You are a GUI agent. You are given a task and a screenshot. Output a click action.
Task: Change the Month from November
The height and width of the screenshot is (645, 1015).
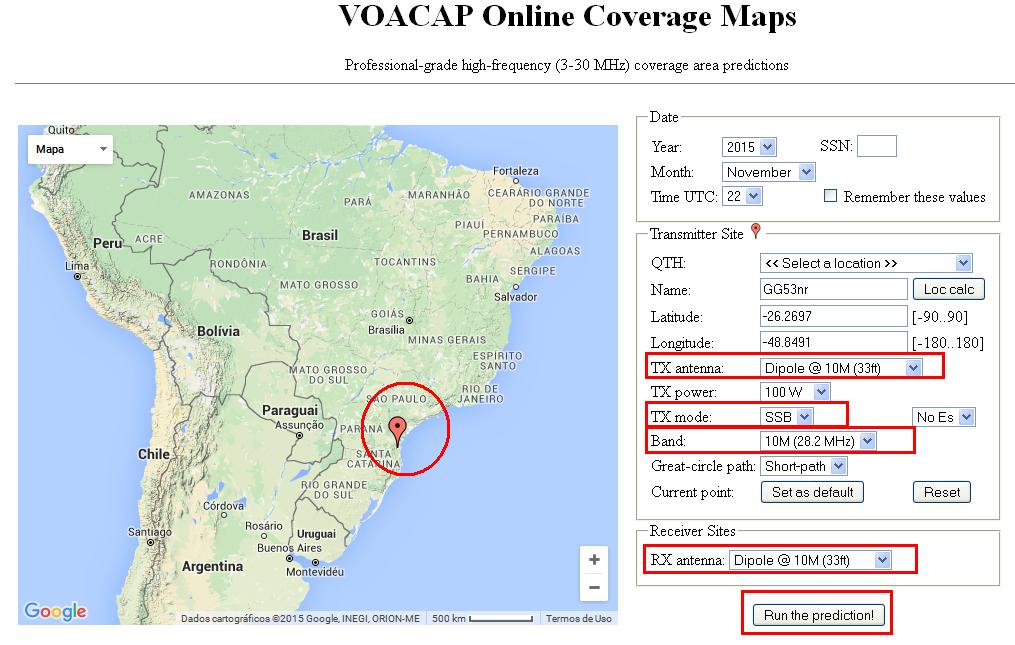768,171
